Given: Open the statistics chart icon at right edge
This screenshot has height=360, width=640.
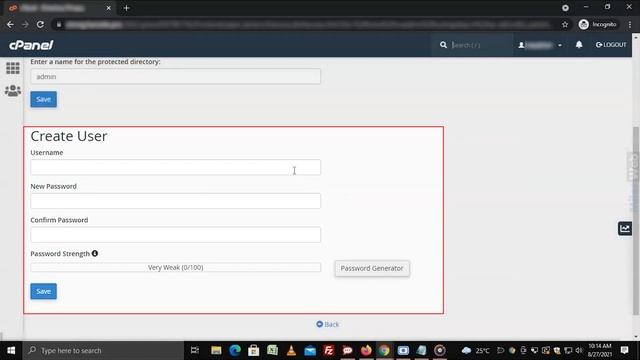Looking at the screenshot, I should click(625, 228).
